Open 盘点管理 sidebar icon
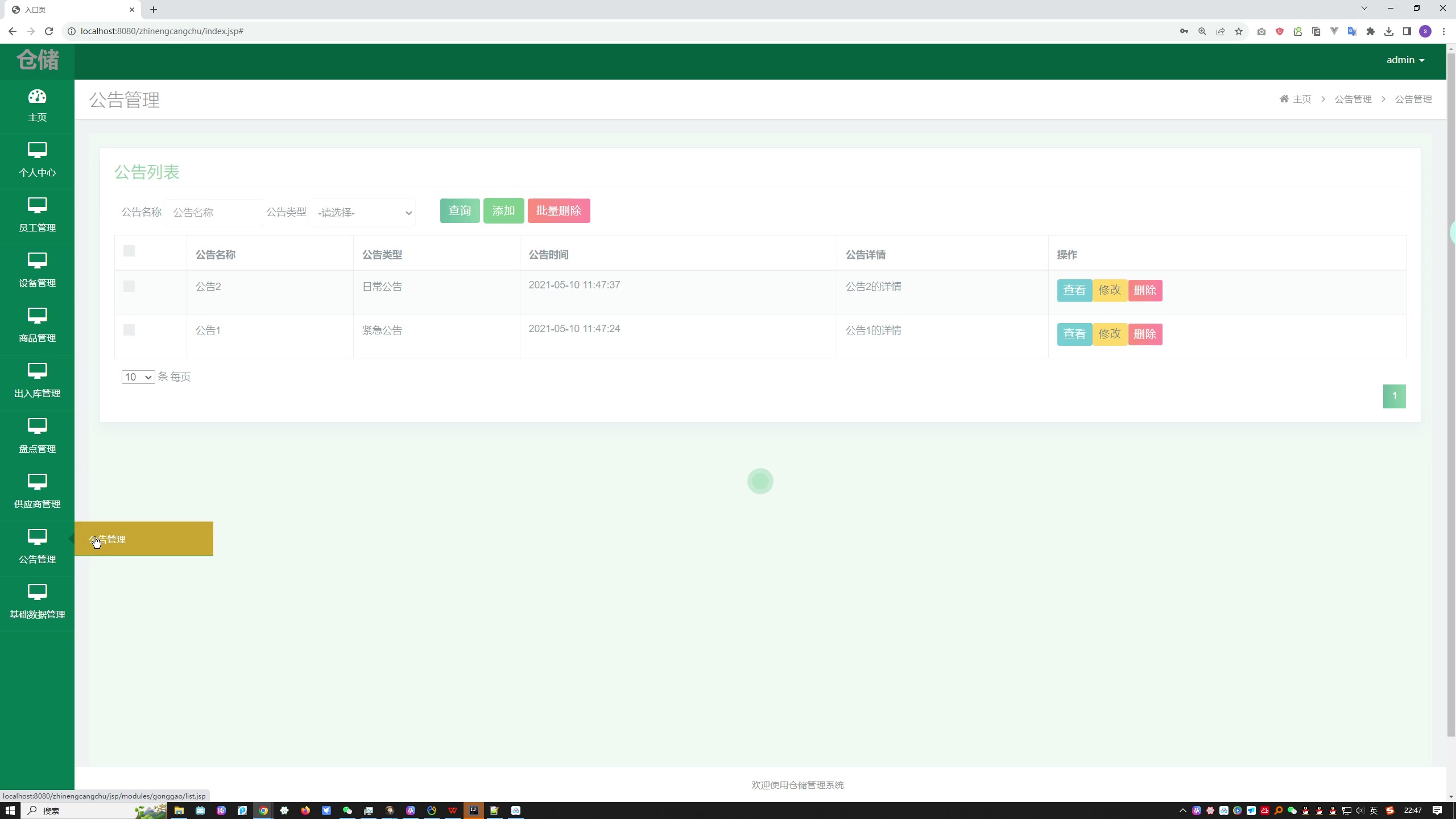 pos(37,426)
